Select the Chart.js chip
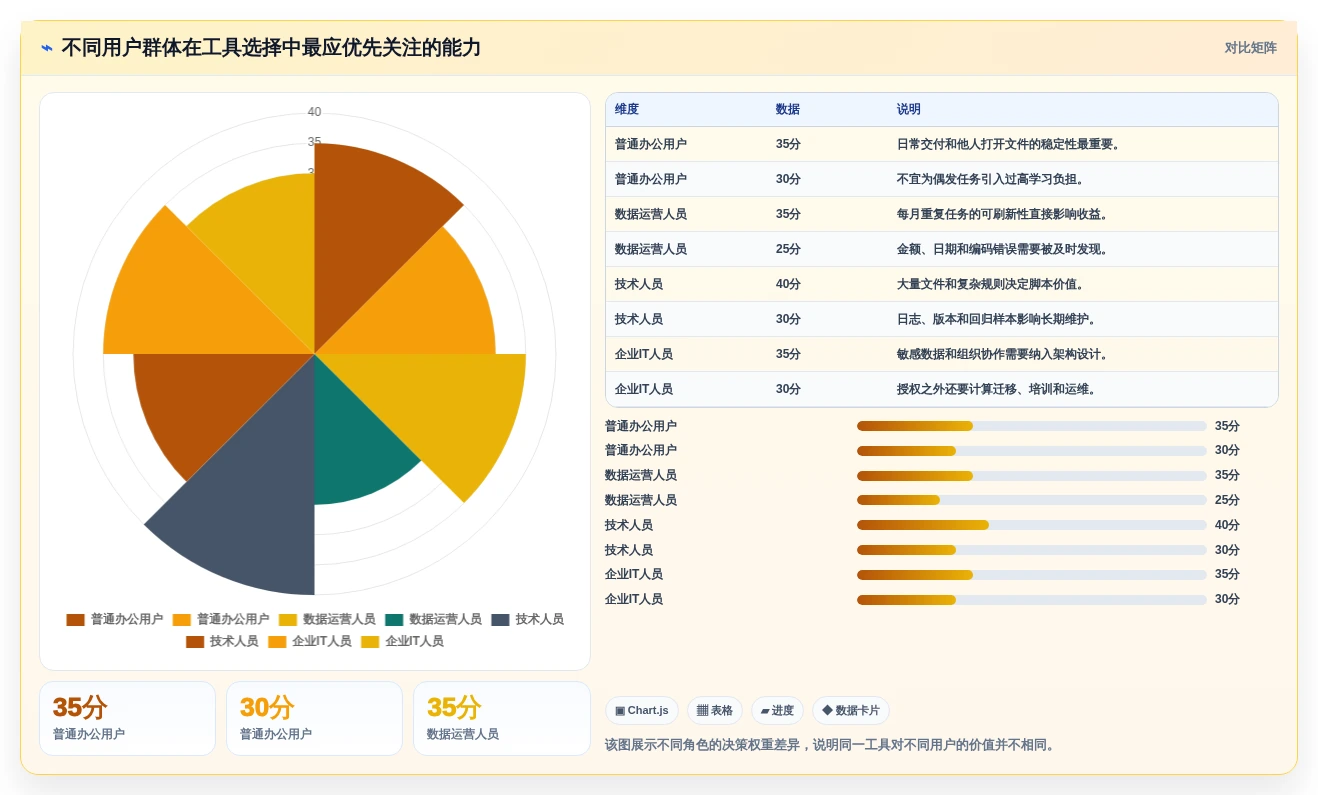 [641, 711]
